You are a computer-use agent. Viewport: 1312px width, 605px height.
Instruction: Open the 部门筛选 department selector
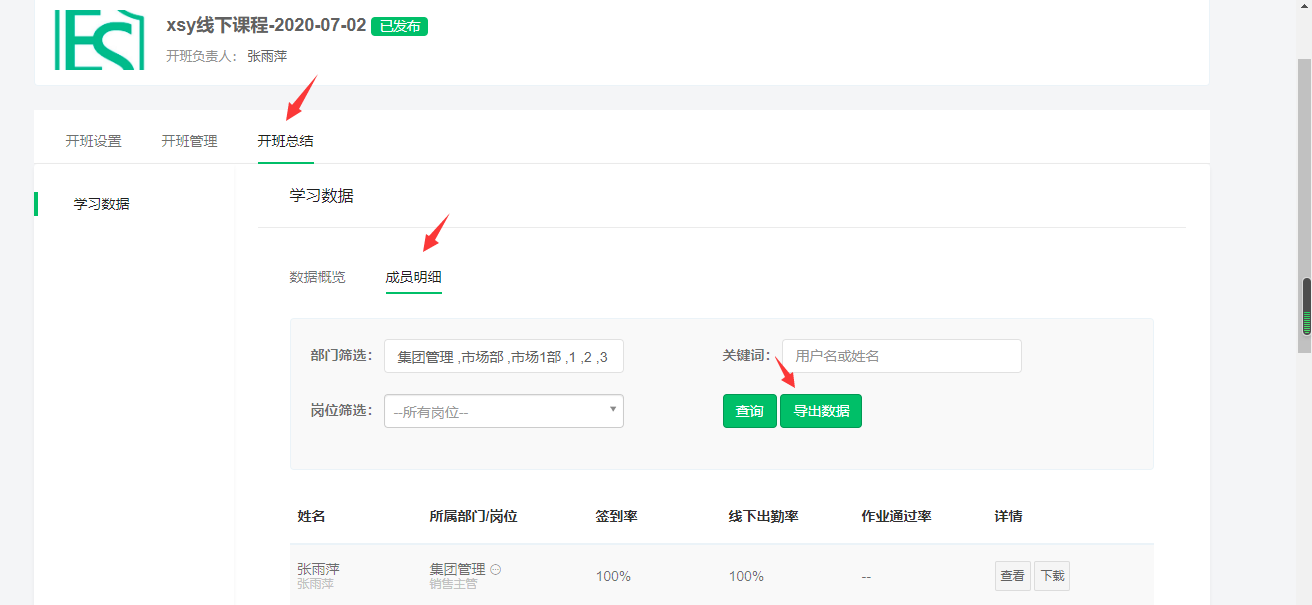[x=503, y=356]
